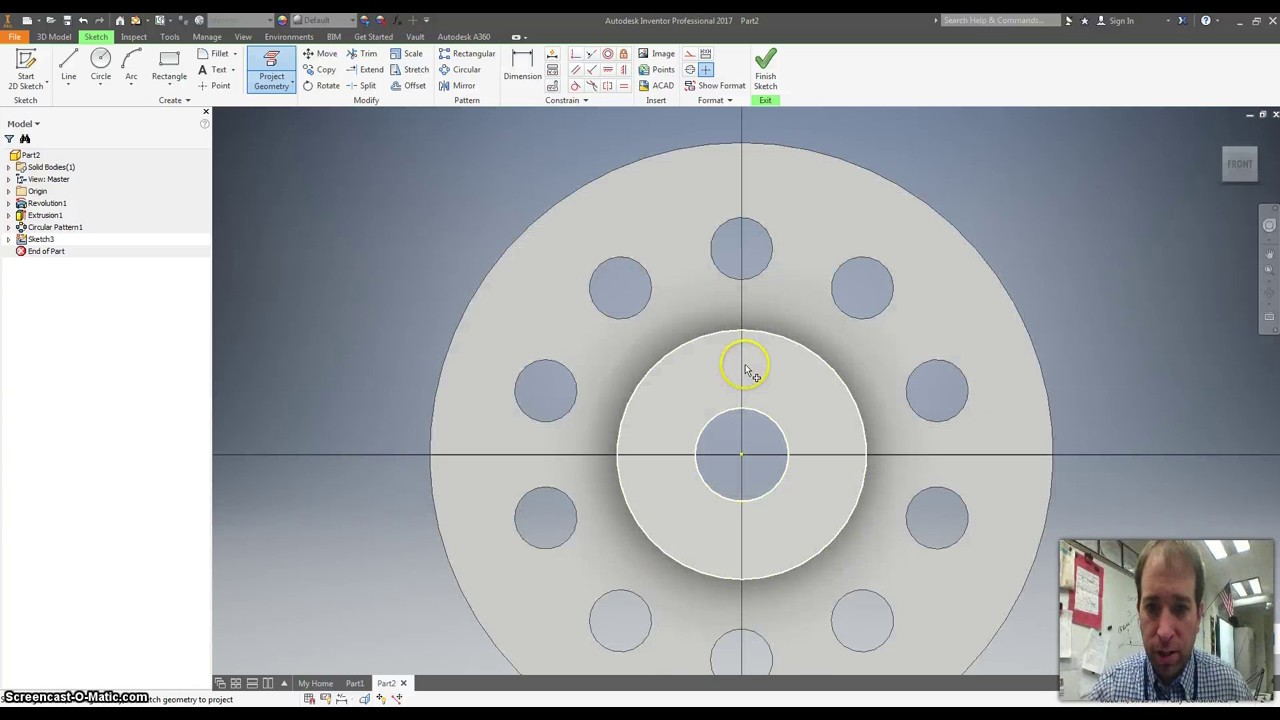Click the FRONT ViewCube face
The height and width of the screenshot is (720, 1280).
[1240, 164]
